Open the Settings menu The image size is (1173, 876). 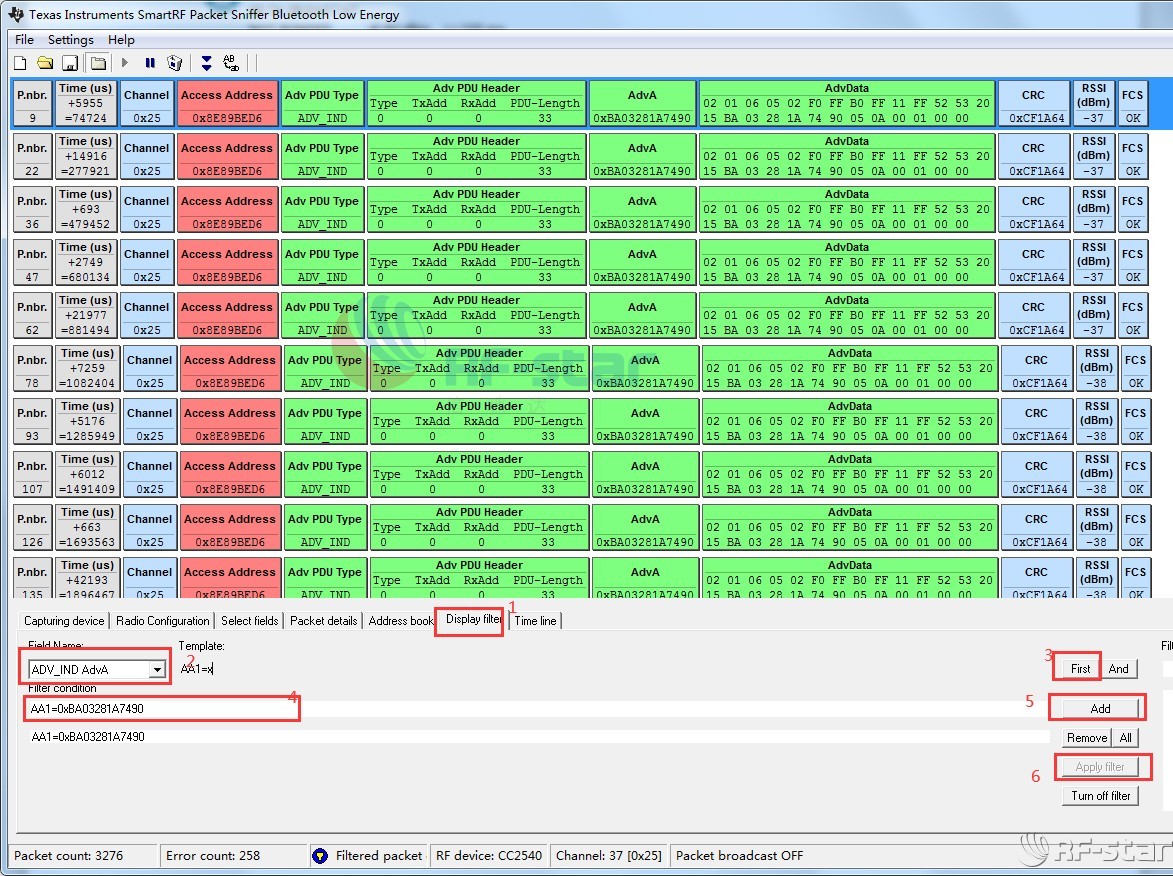click(71, 40)
